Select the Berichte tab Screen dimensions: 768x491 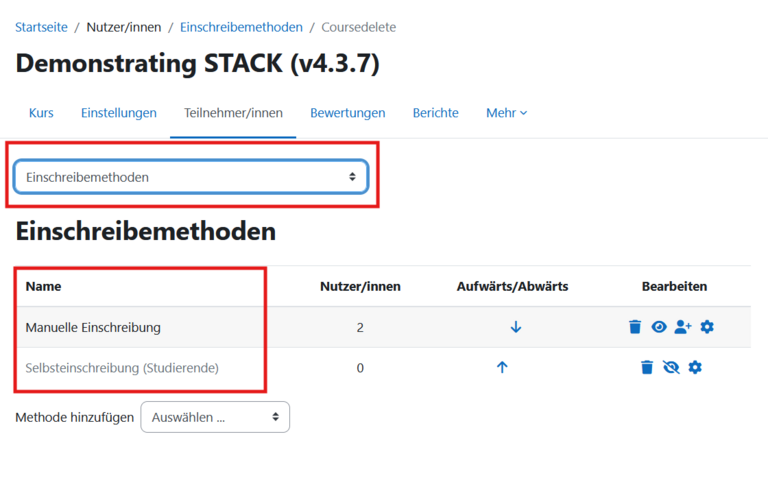coord(435,113)
